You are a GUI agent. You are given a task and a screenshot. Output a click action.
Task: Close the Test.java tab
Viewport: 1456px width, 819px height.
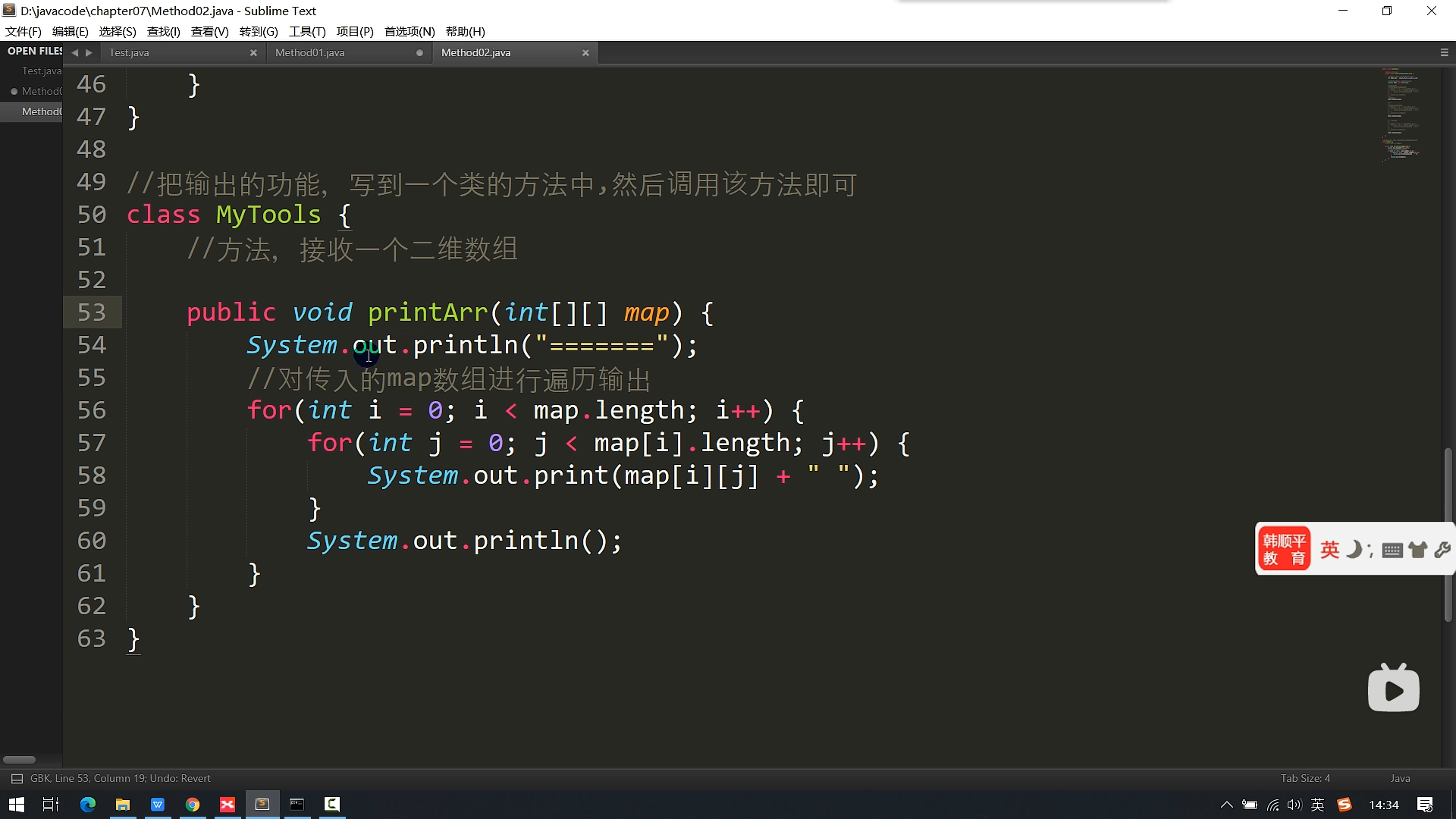coord(253,52)
